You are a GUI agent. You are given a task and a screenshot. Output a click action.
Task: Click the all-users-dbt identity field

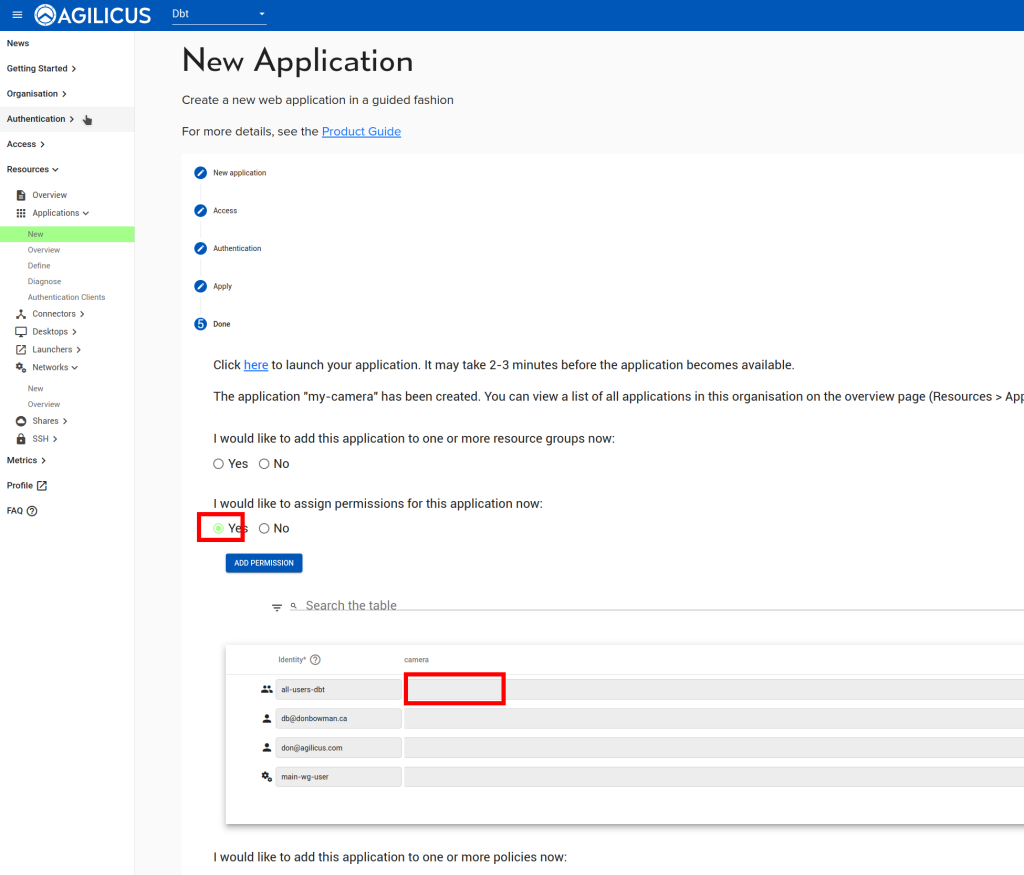pyautogui.click(x=338, y=690)
